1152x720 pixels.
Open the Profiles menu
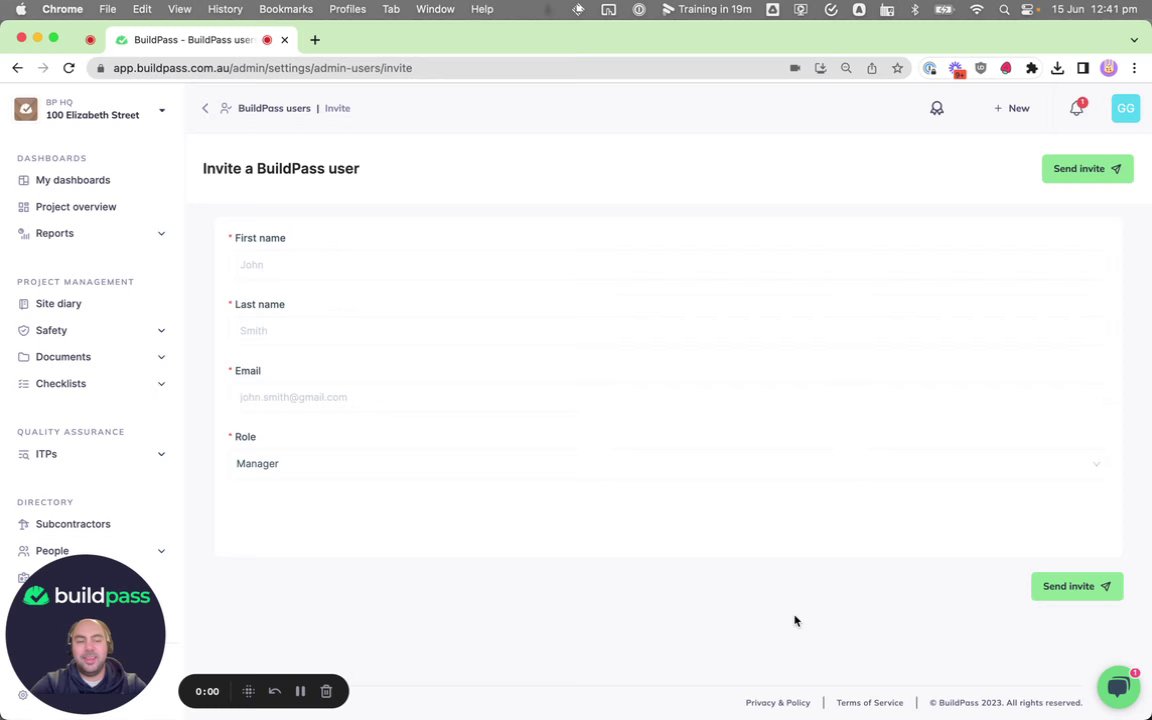point(348,10)
